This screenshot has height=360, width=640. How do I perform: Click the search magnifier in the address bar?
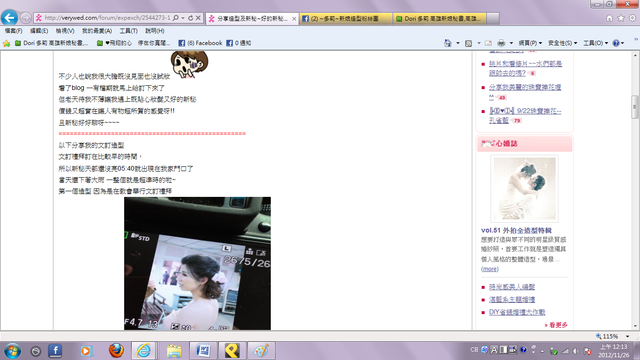click(176, 18)
